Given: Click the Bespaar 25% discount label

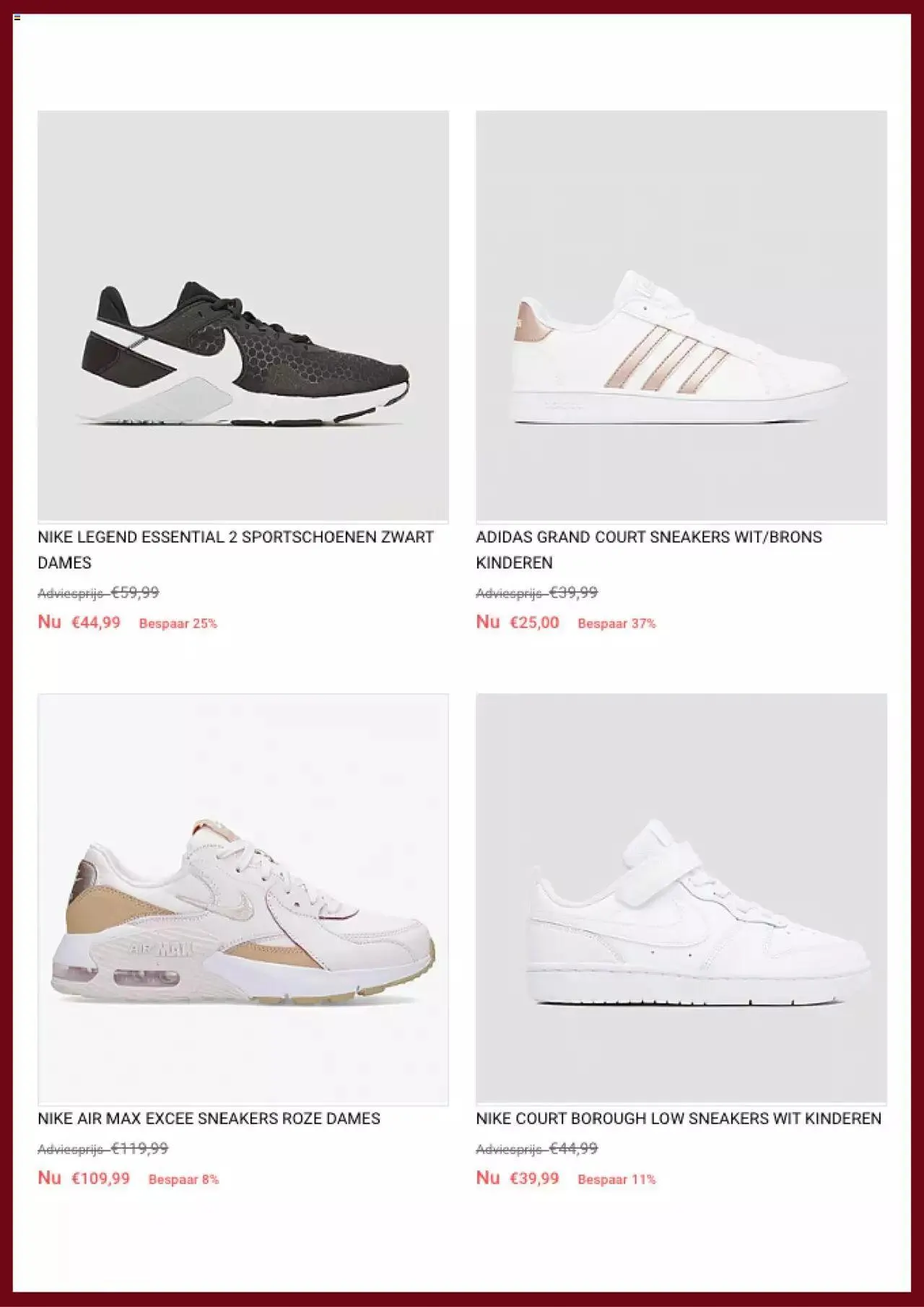Looking at the screenshot, I should (178, 623).
